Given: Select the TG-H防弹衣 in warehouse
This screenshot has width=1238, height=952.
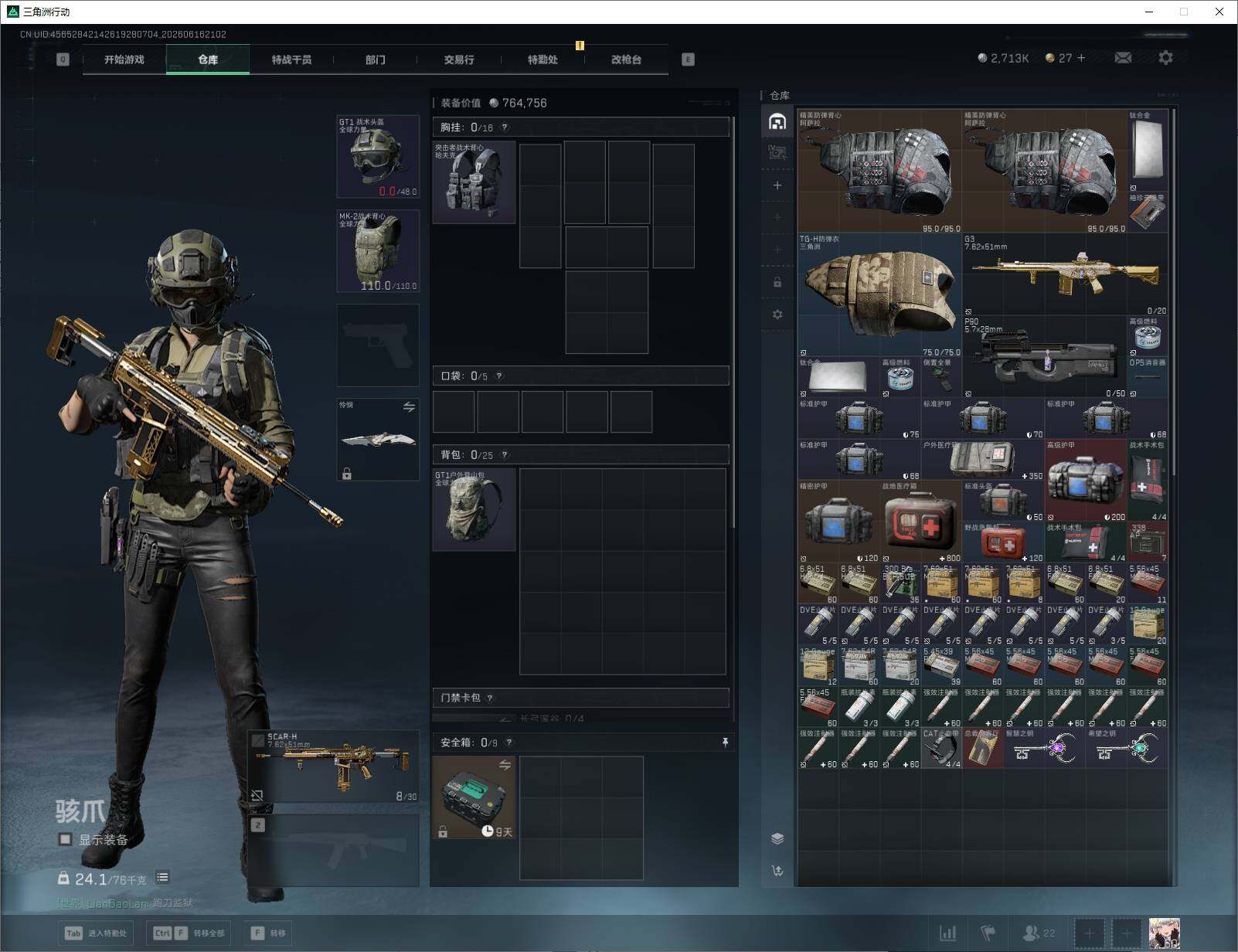Looking at the screenshot, I should click(879, 295).
